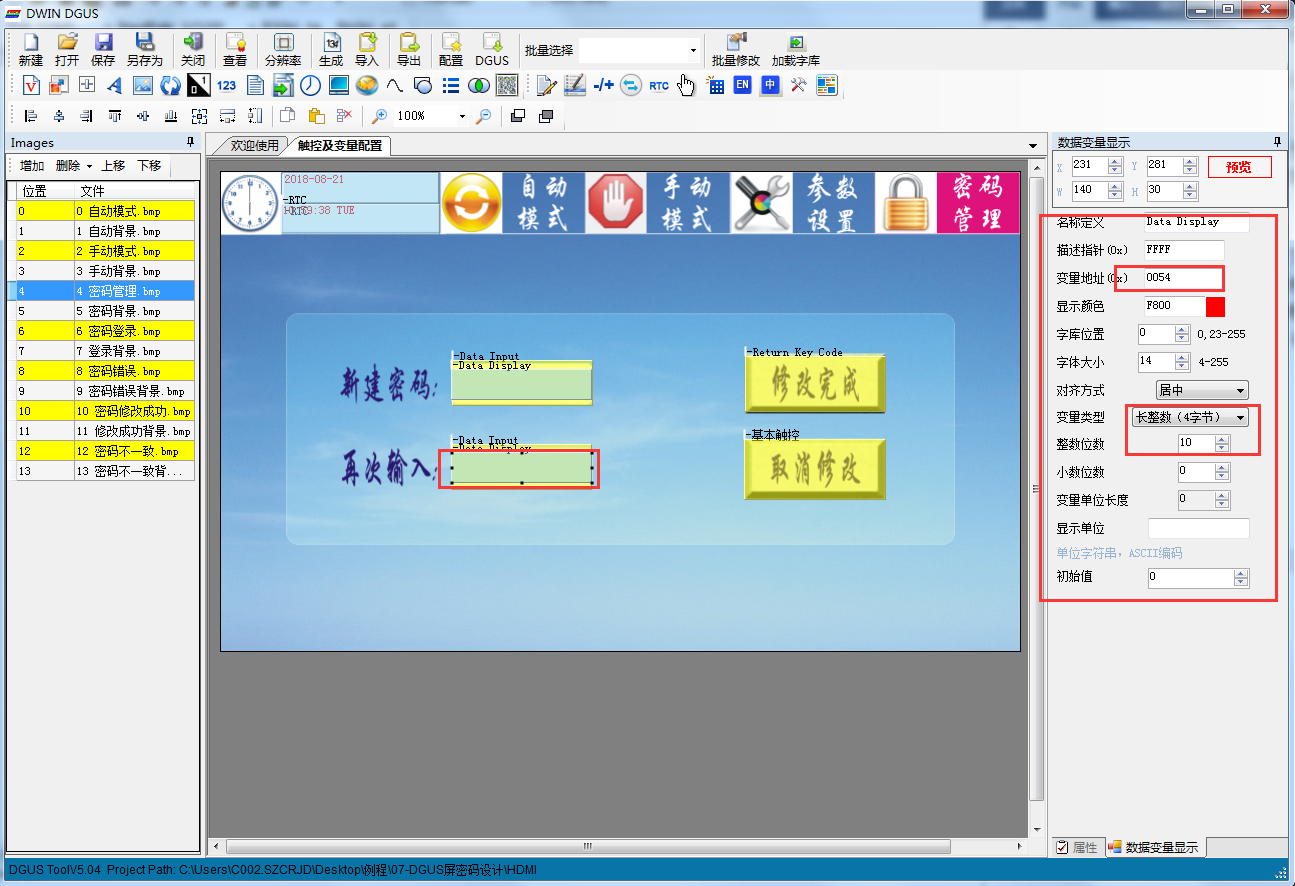Click the 生成 (Generate) icon
This screenshot has height=886, width=1295.
coord(330,49)
